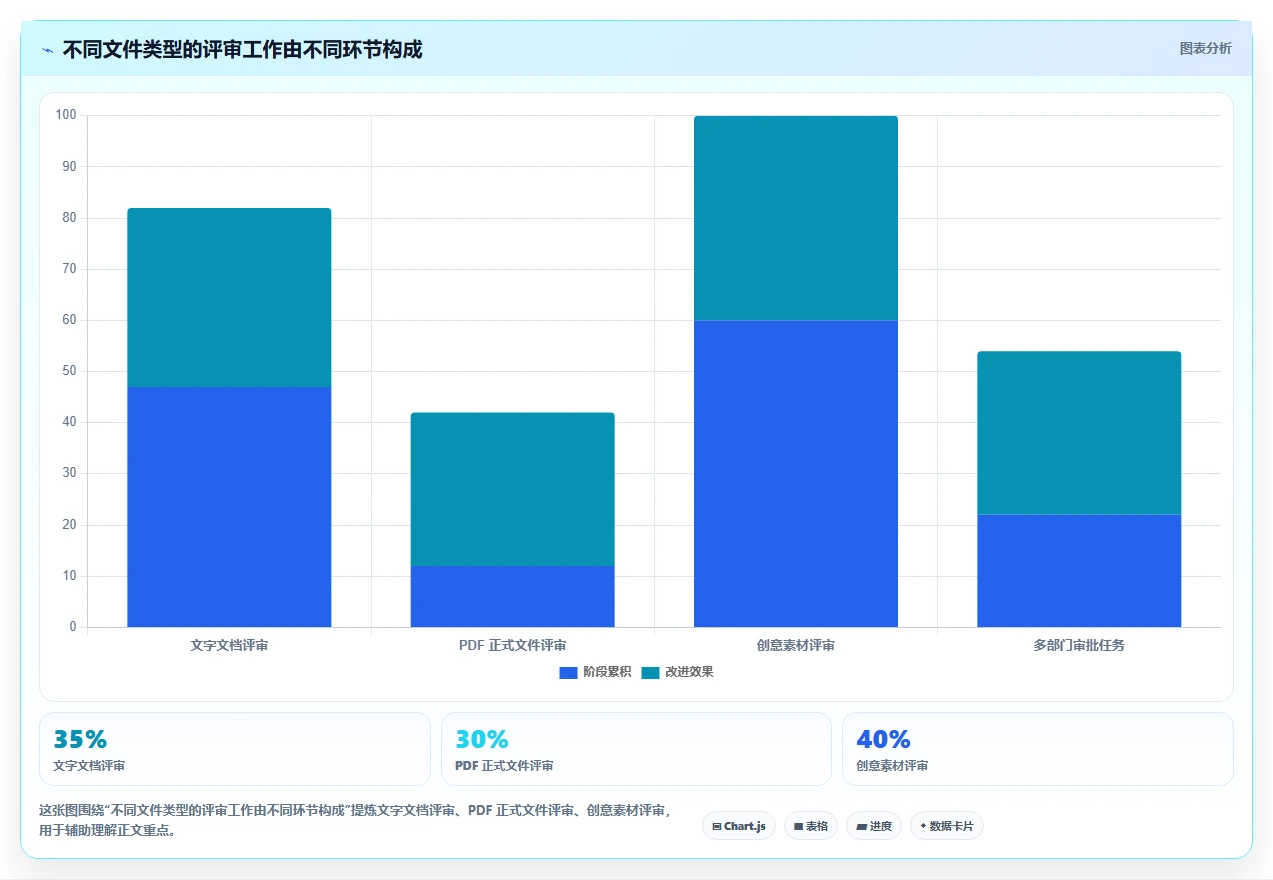Click the teal 改进效果 legend color box
This screenshot has height=880, width=1273.
pos(650,672)
